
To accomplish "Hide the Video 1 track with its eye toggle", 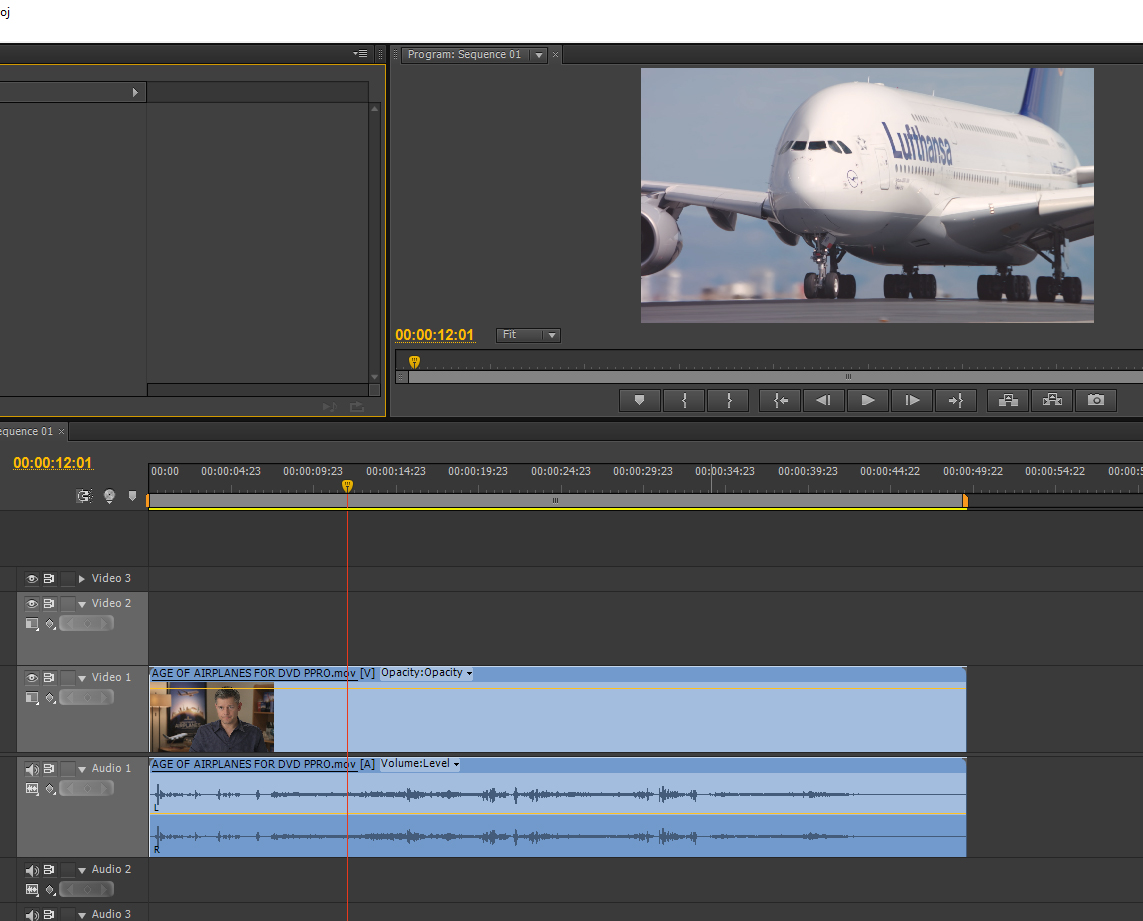I will coord(32,677).
